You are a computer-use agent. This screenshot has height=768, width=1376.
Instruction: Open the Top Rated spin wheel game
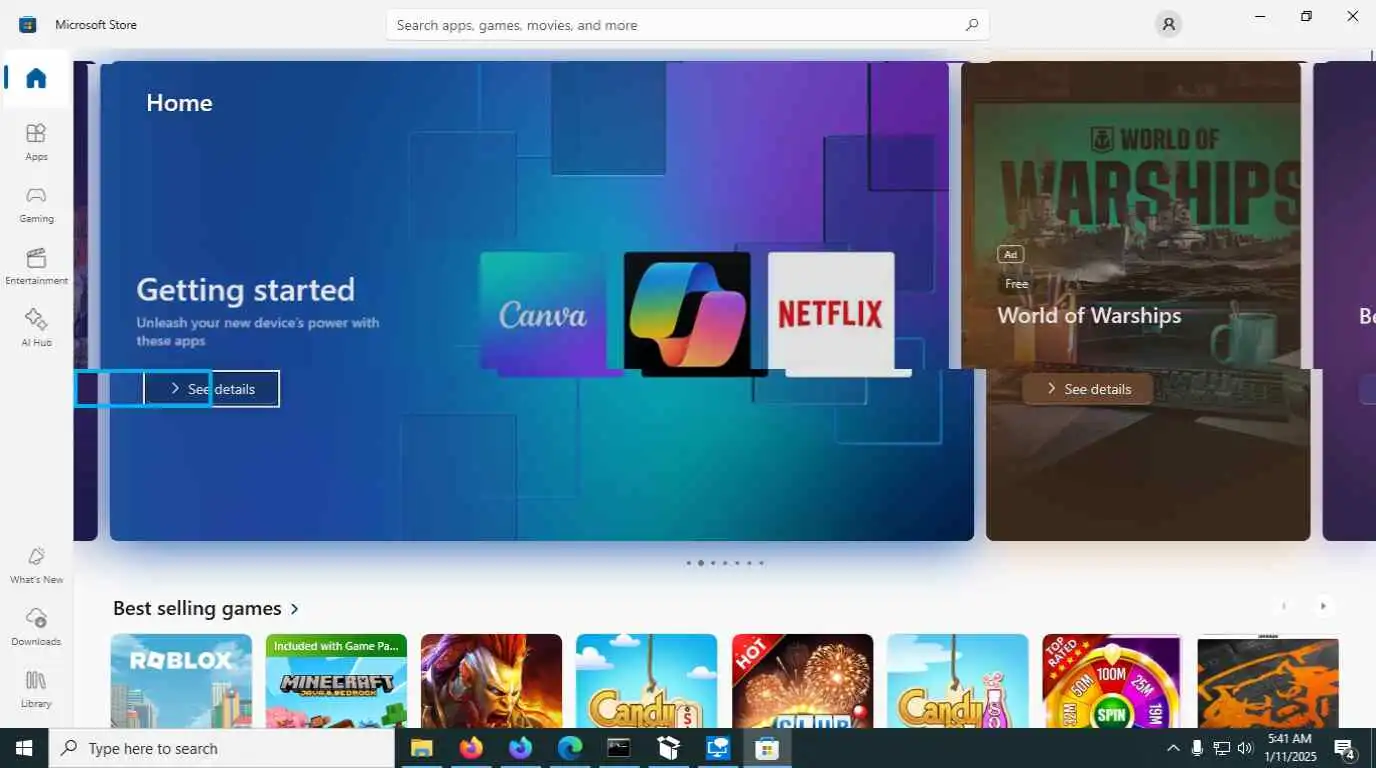[x=1112, y=681]
